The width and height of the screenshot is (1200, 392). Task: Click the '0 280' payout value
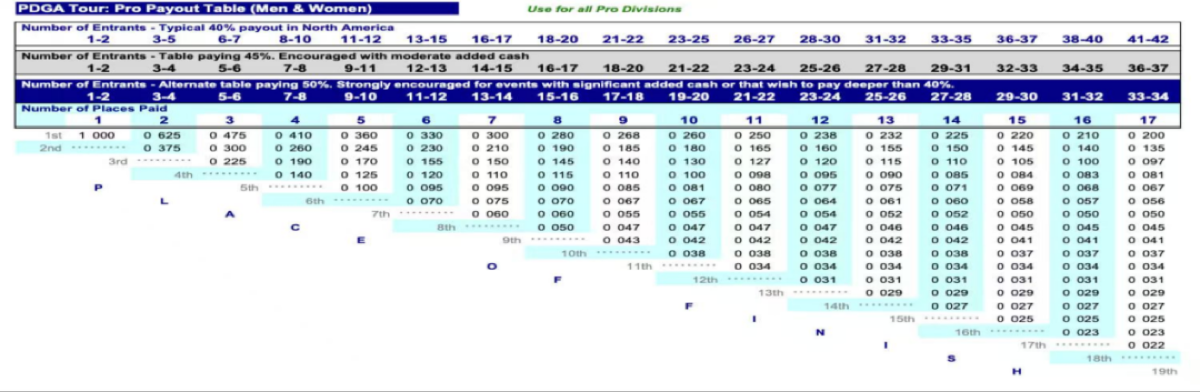557,134
